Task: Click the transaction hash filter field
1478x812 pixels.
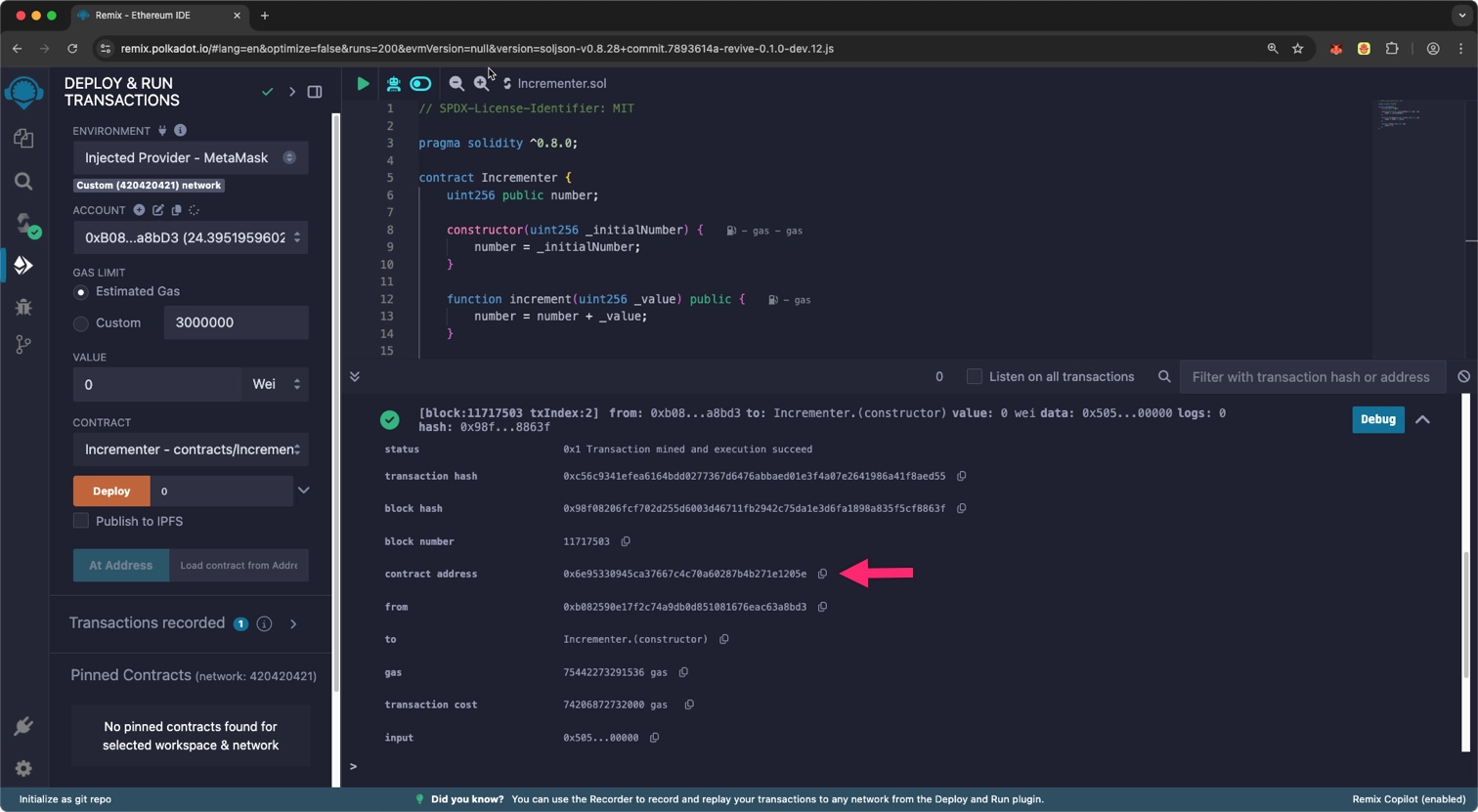Action: (x=1314, y=376)
